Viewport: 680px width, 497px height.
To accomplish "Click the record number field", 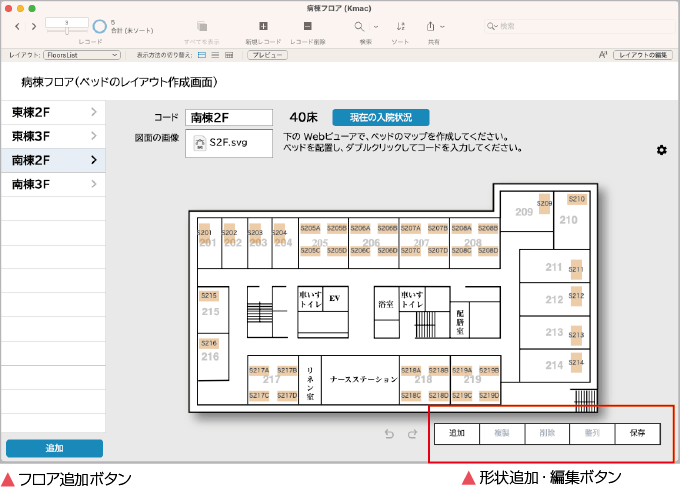I will (x=67, y=23).
